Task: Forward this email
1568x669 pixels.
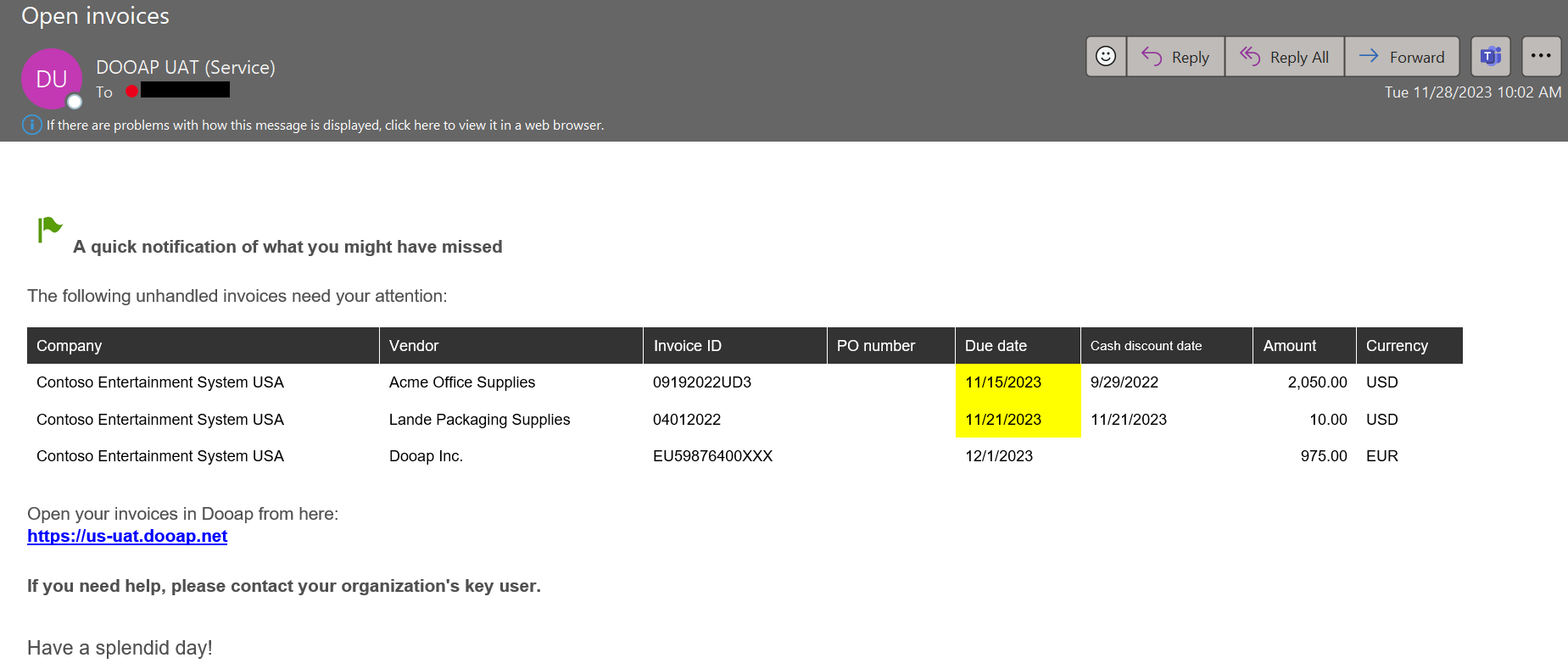Action: point(1402,57)
